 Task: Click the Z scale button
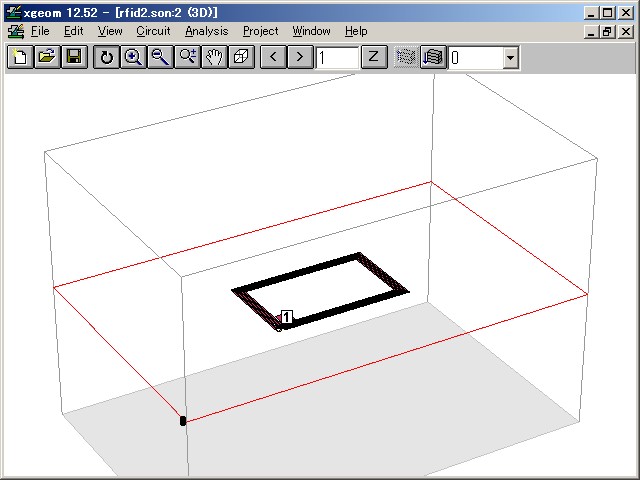click(x=374, y=57)
